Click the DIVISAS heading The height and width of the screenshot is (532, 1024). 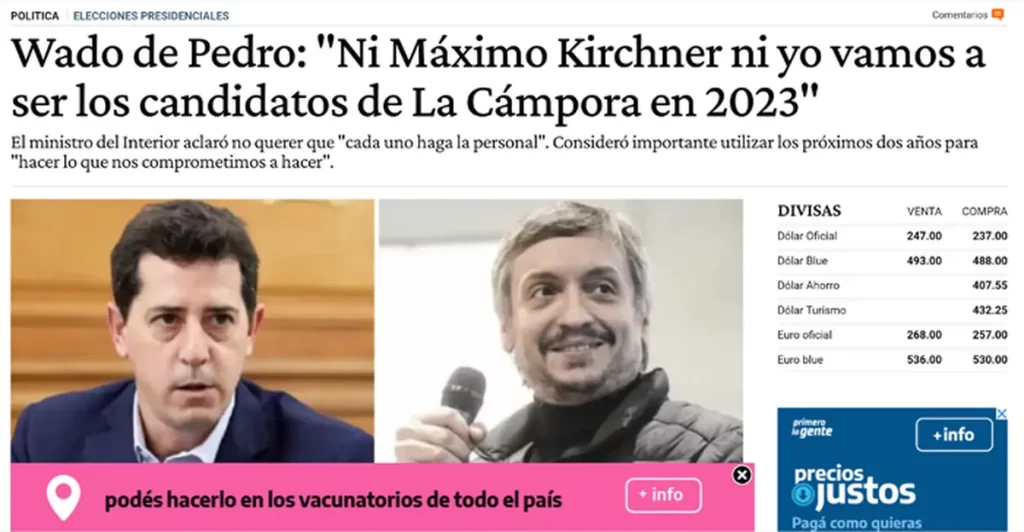coord(809,211)
